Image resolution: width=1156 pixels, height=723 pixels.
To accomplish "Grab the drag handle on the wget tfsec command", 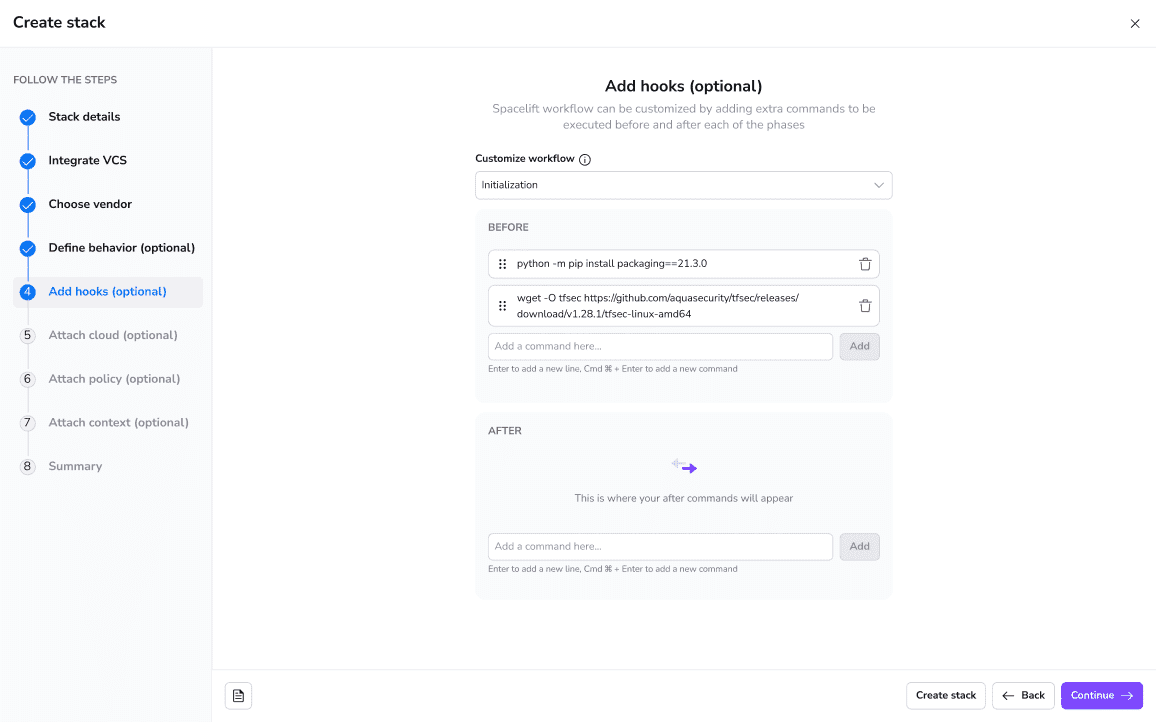I will tap(502, 305).
